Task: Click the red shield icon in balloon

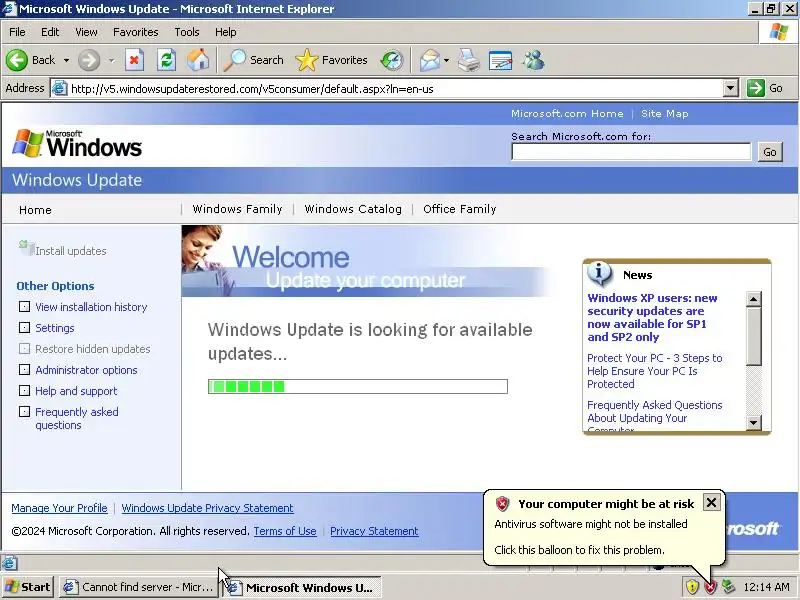Action: (x=503, y=504)
